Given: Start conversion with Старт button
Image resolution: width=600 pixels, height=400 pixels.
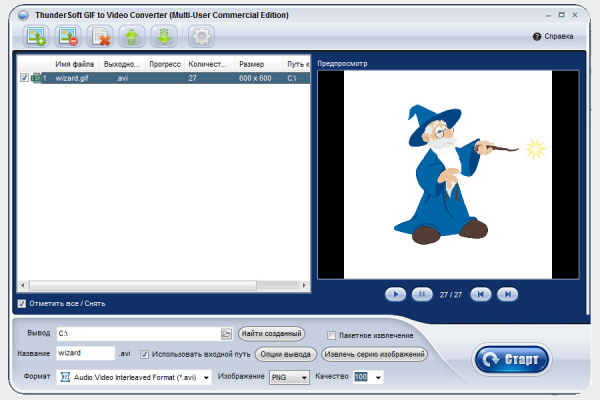Looking at the screenshot, I should point(512,359).
